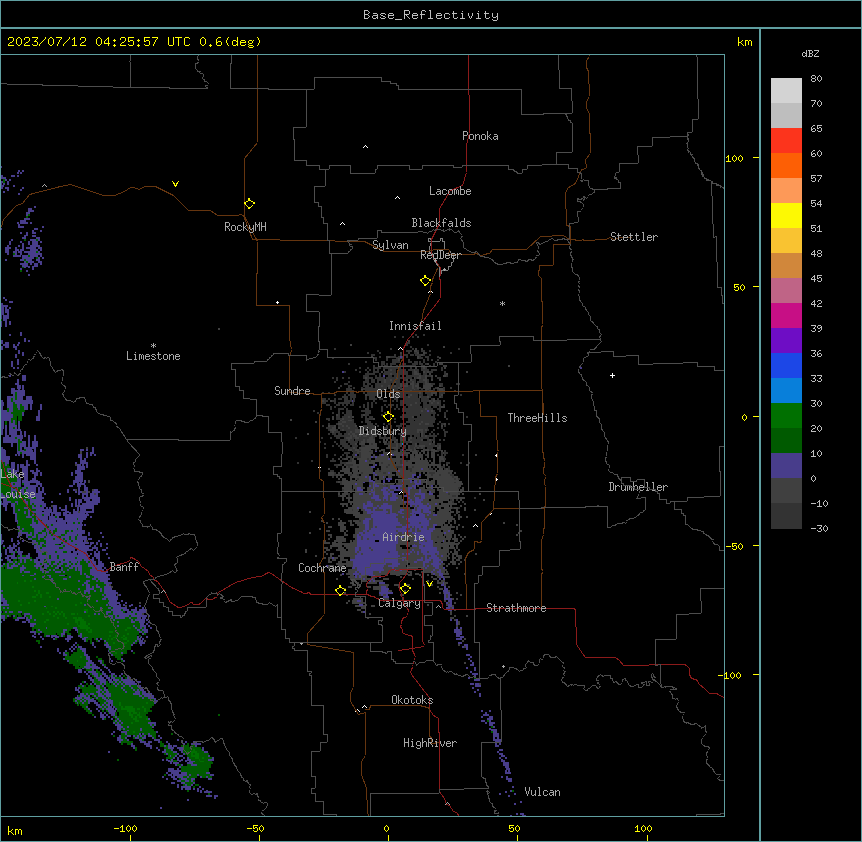862x842 pixels.
Task: Click the yellow diamond marker between Olds and Didsbury
Action: point(388,417)
